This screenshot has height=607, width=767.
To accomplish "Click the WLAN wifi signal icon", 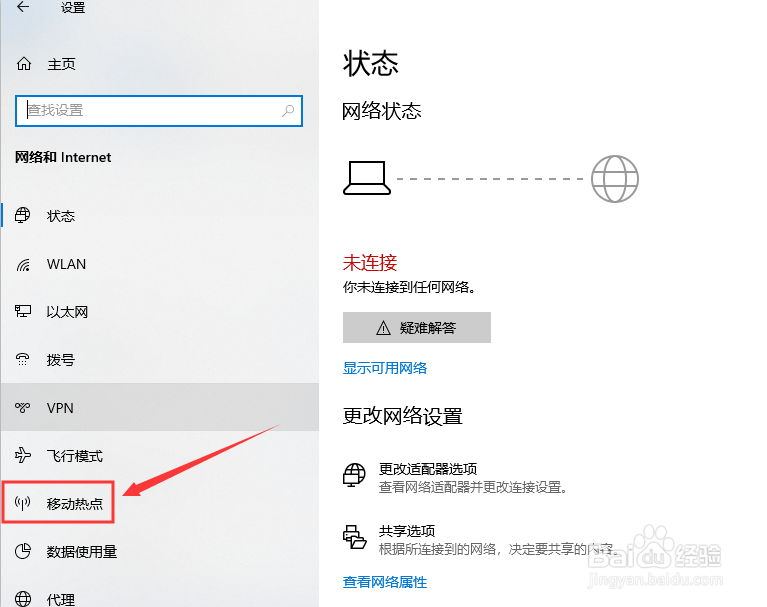I will (23, 264).
